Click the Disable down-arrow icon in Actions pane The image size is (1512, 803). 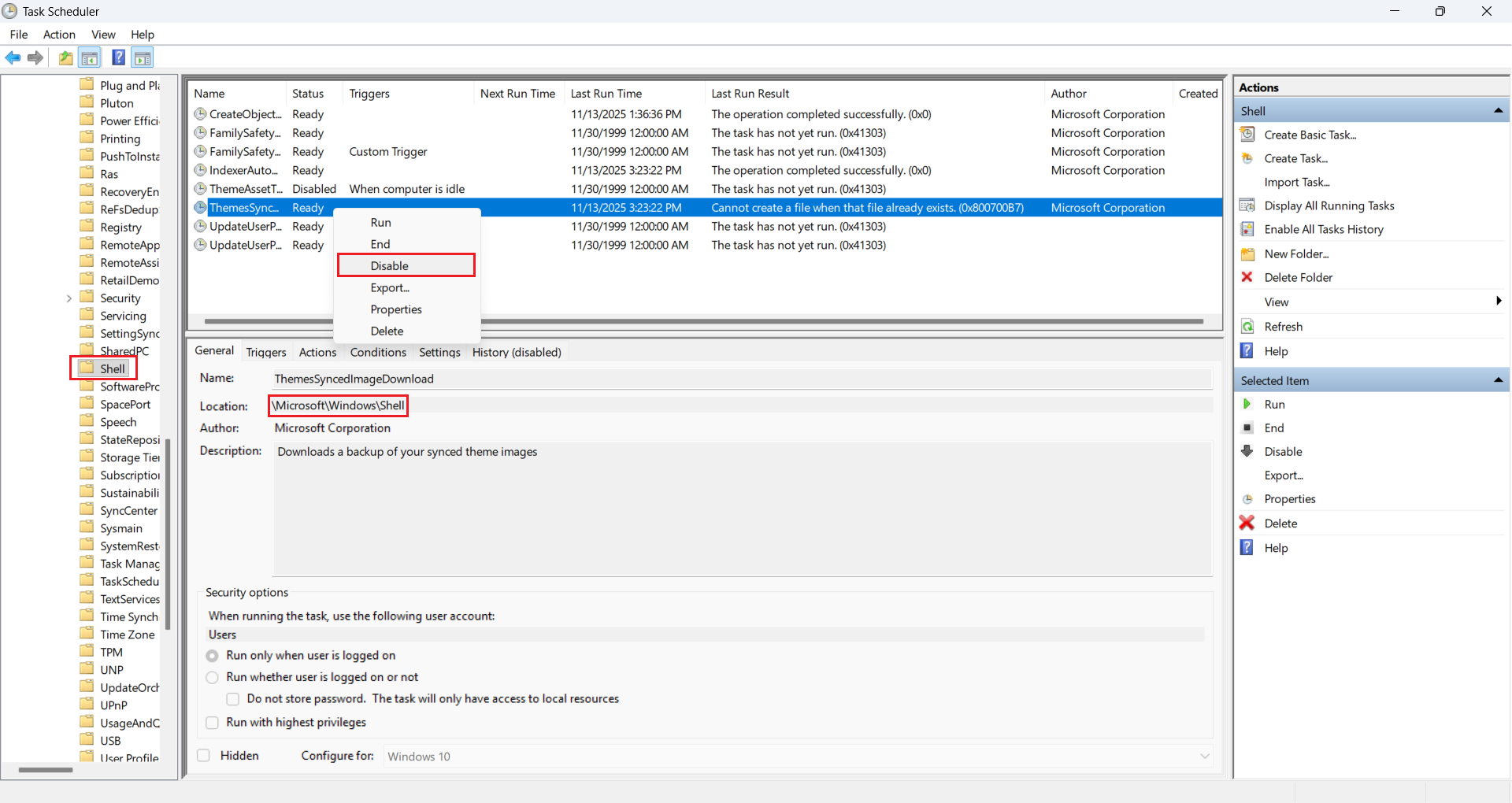click(1247, 451)
